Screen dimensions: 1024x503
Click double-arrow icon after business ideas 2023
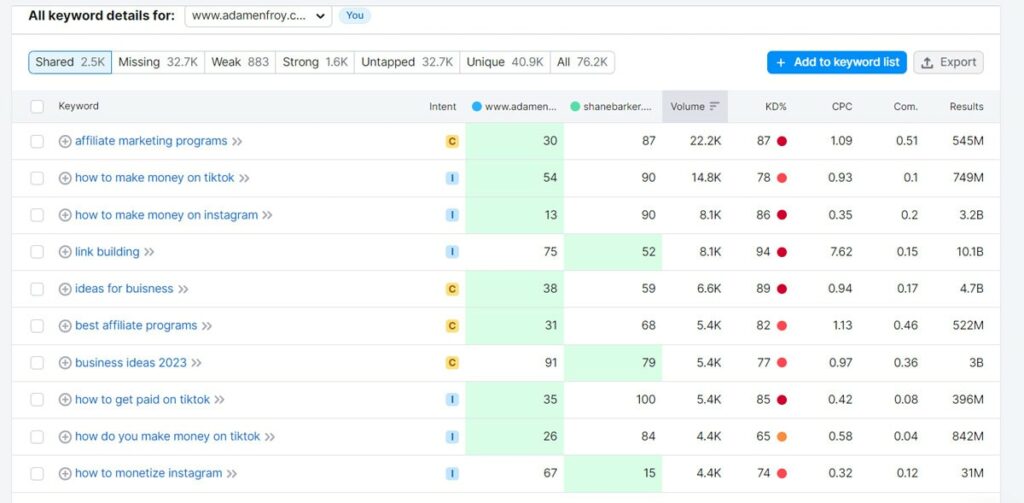click(196, 363)
